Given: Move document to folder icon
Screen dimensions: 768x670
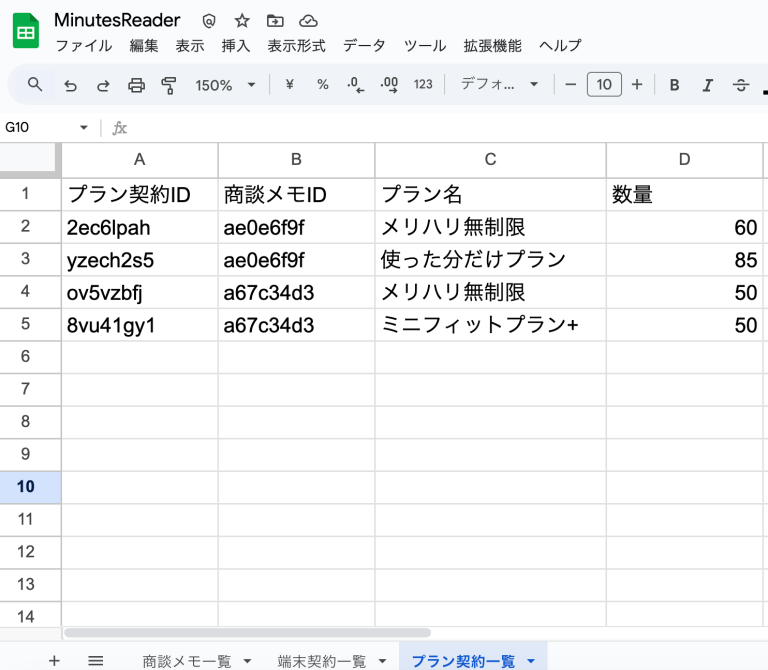Looking at the screenshot, I should tap(275, 21).
